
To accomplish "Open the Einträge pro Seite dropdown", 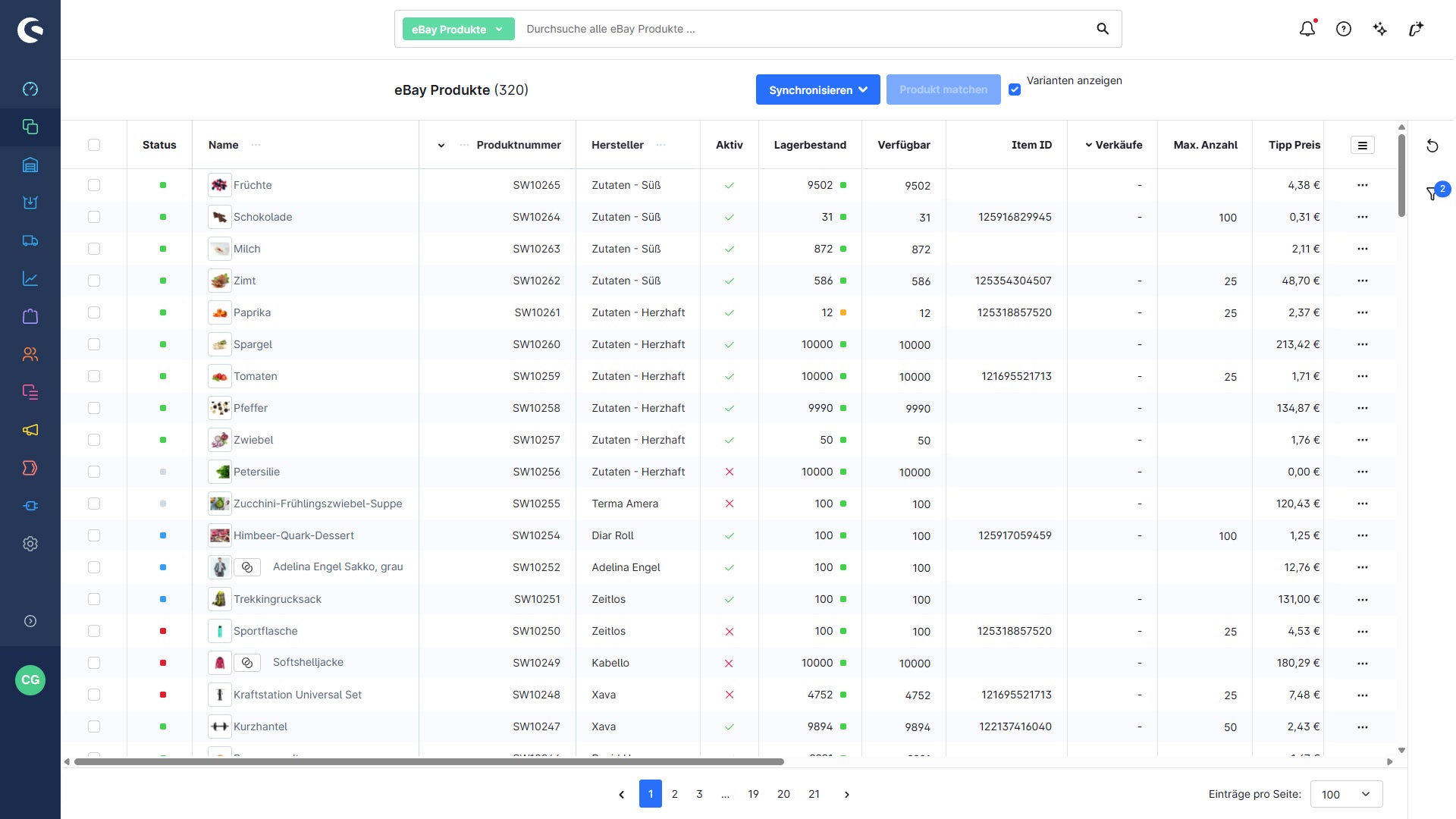I will coord(1346,794).
